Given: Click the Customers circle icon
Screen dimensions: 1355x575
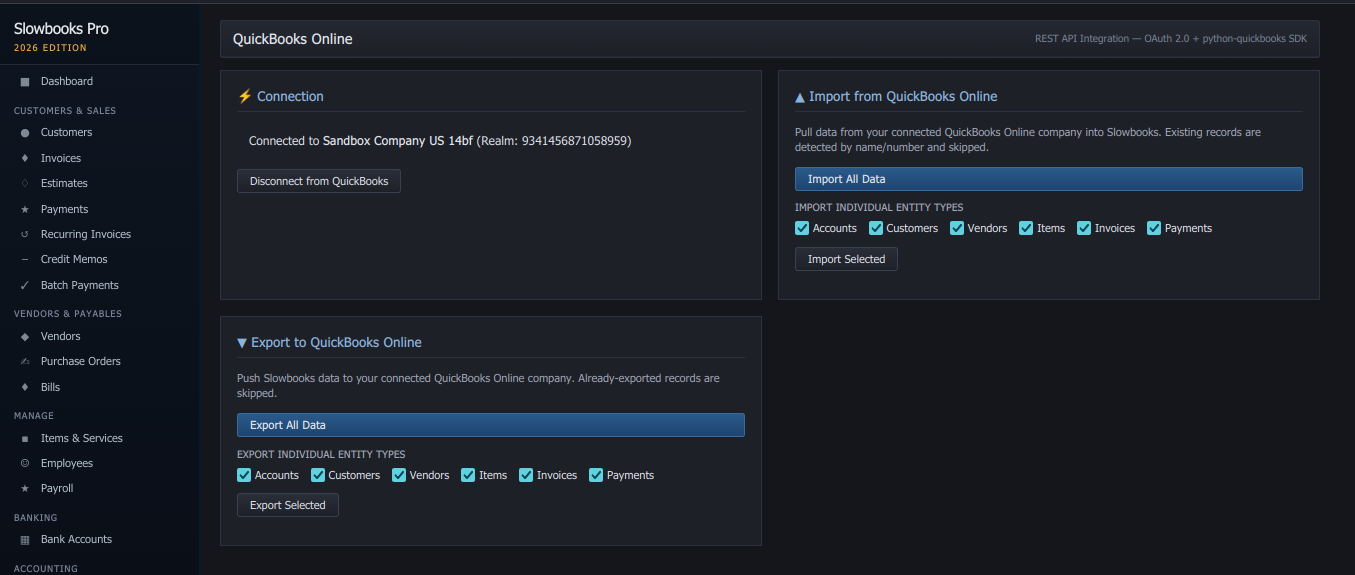Looking at the screenshot, I should [25, 132].
